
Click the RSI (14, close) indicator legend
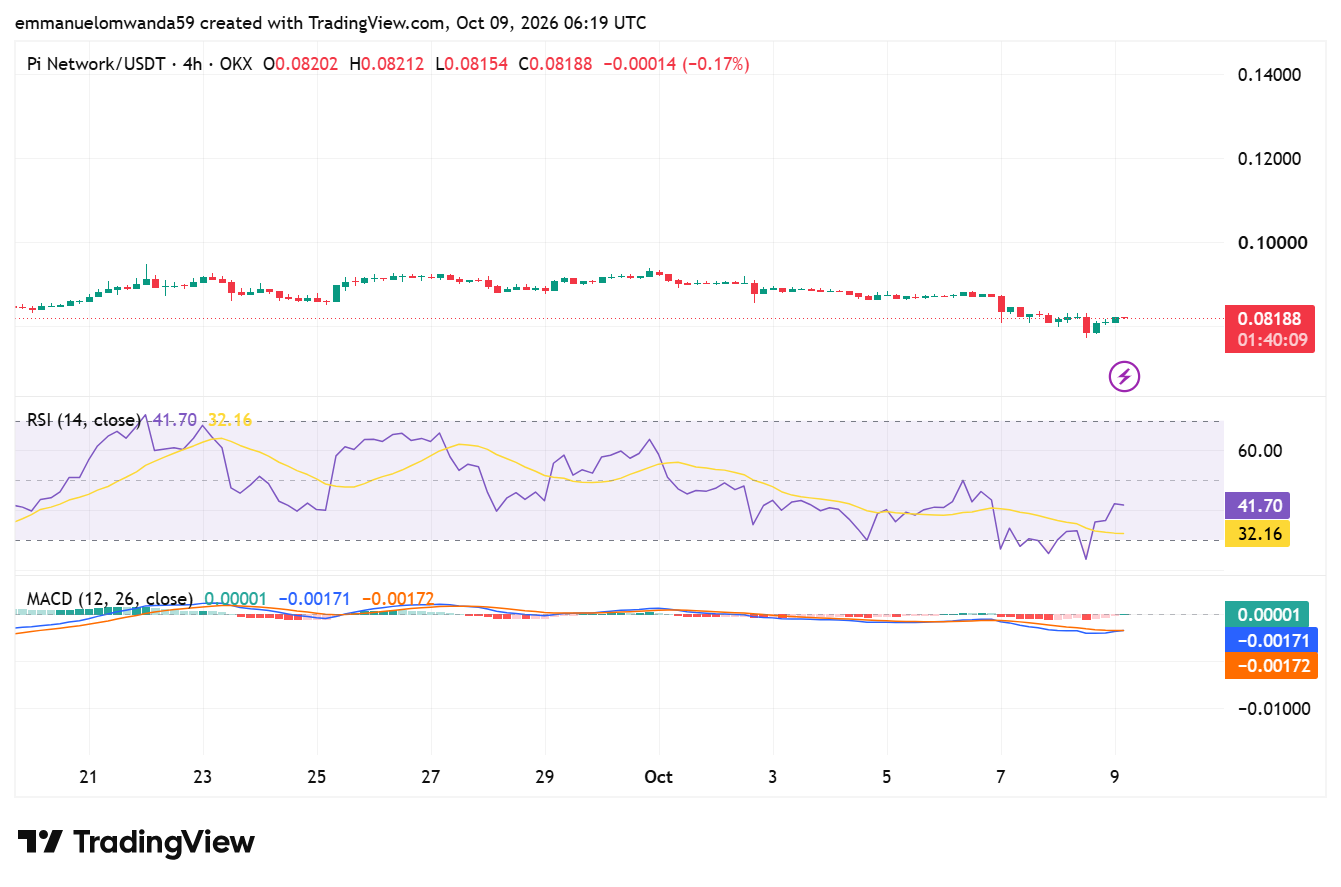click(83, 420)
